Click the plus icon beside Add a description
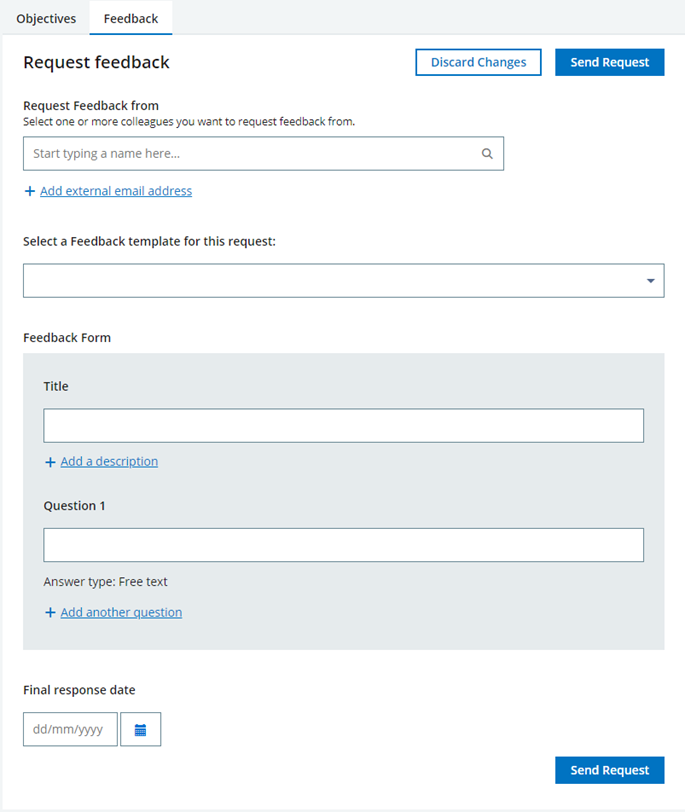 coord(50,462)
